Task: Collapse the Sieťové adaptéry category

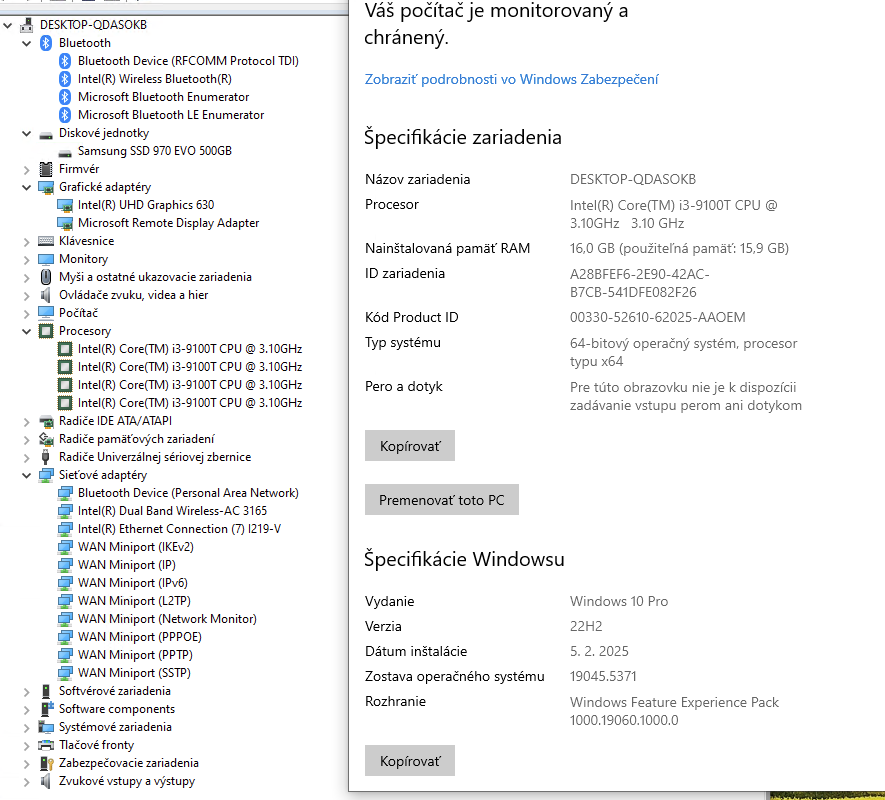Action: tap(27, 475)
